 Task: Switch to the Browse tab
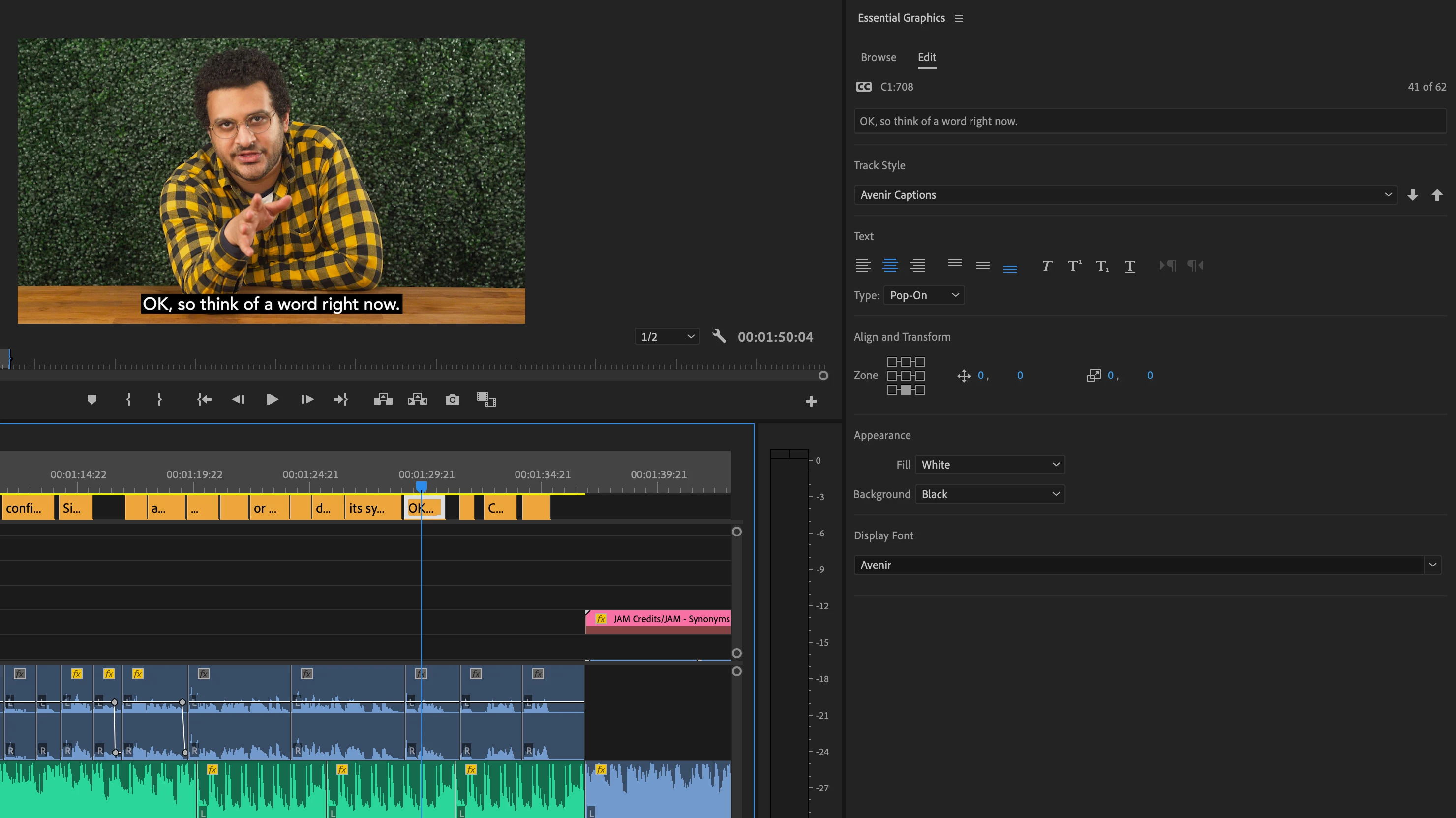[878, 57]
